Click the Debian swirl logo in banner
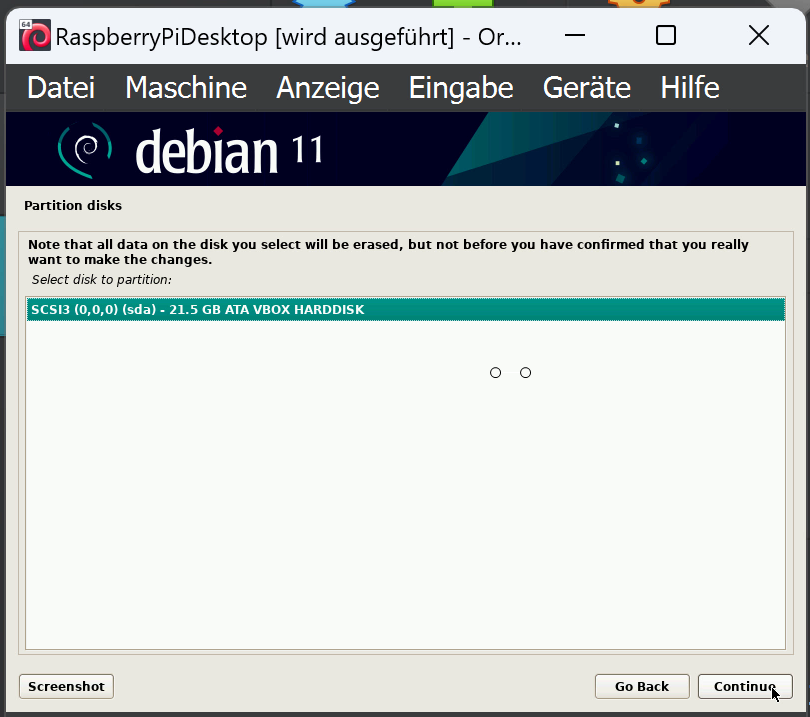Image resolution: width=810 pixels, height=717 pixels. click(x=85, y=150)
